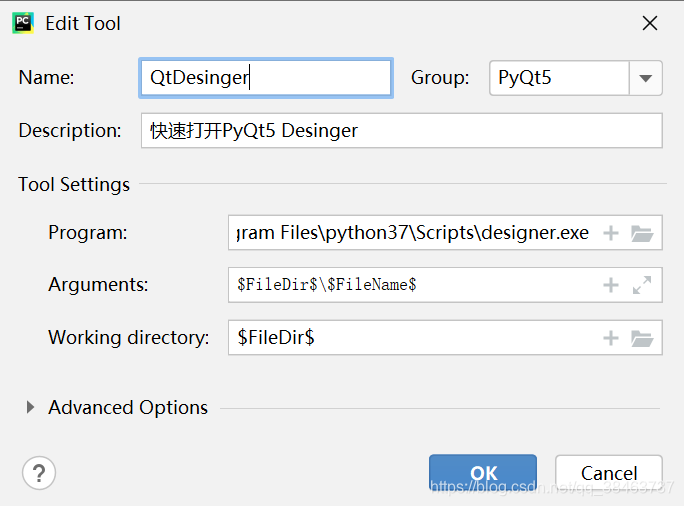The height and width of the screenshot is (506, 684).
Task: Confirm with the OK button
Action: 483,473
